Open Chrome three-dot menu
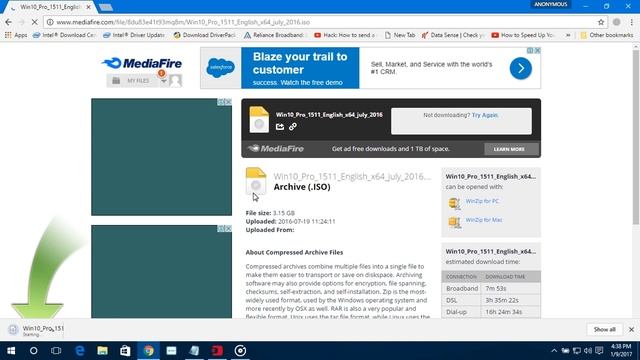This screenshot has height=360, width=640. coord(631,22)
